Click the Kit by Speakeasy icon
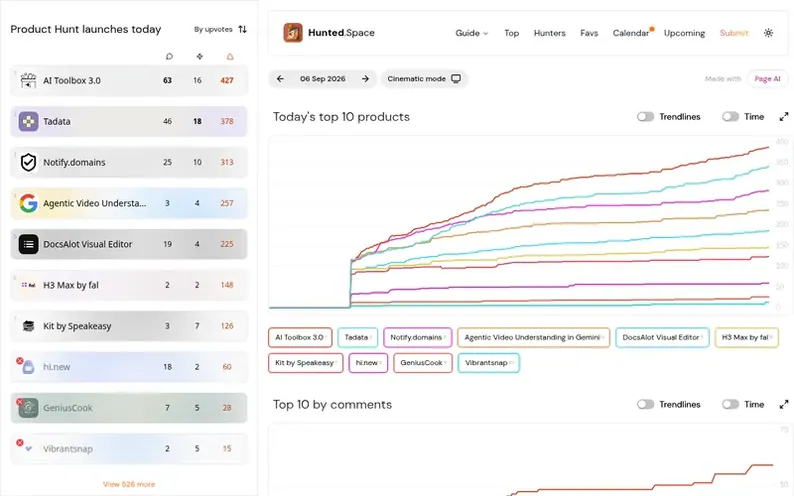 point(28,326)
